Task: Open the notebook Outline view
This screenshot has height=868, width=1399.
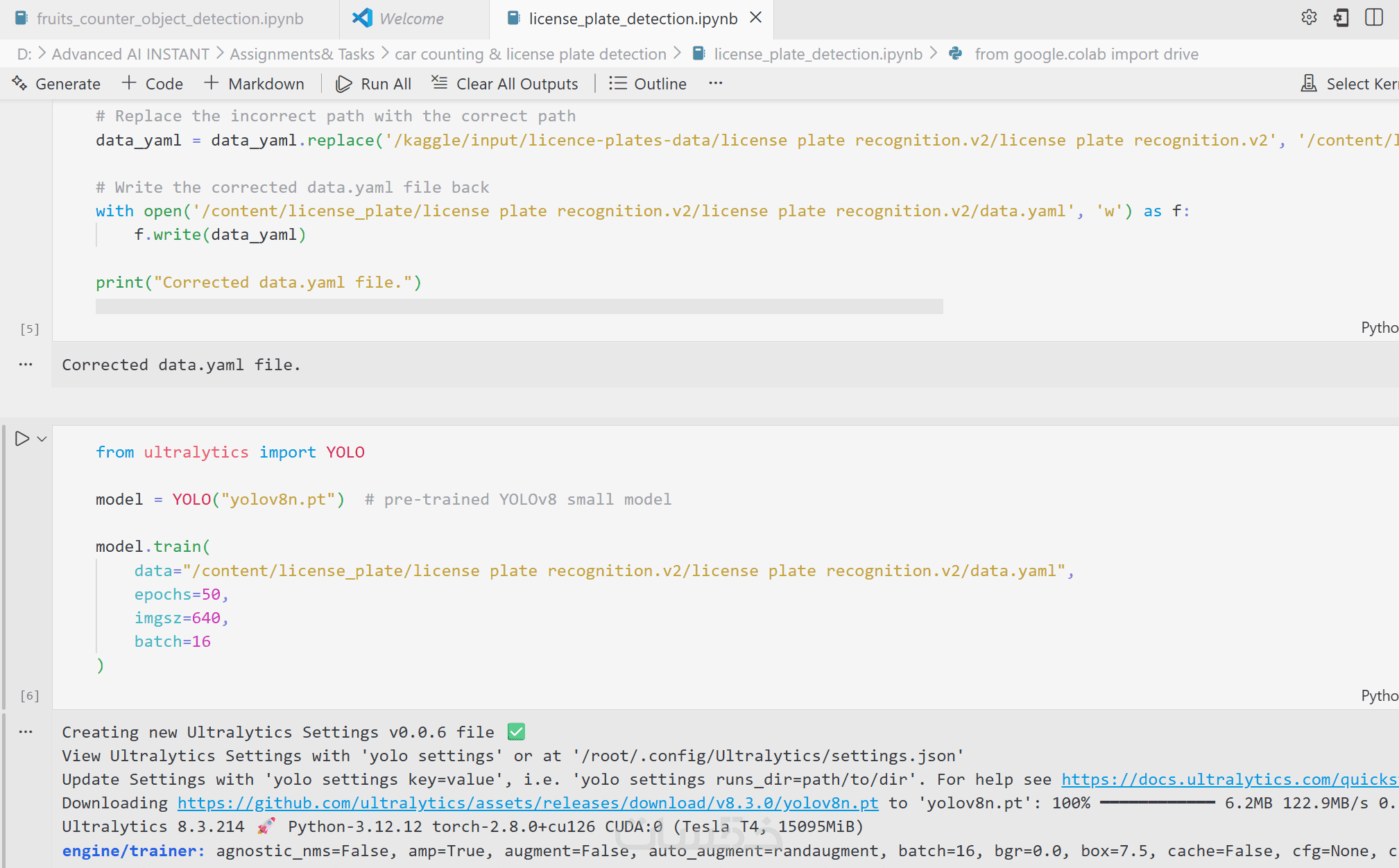Action: pyautogui.click(x=648, y=84)
